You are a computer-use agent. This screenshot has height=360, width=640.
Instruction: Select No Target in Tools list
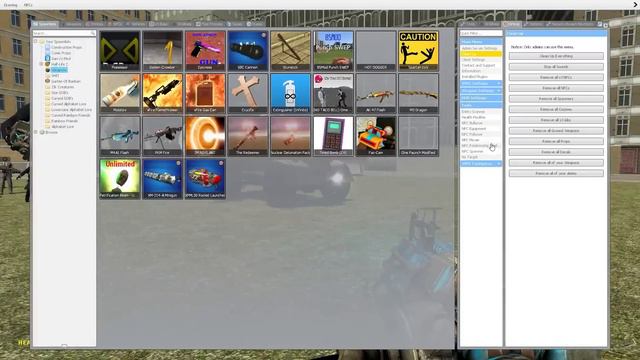coord(481,157)
